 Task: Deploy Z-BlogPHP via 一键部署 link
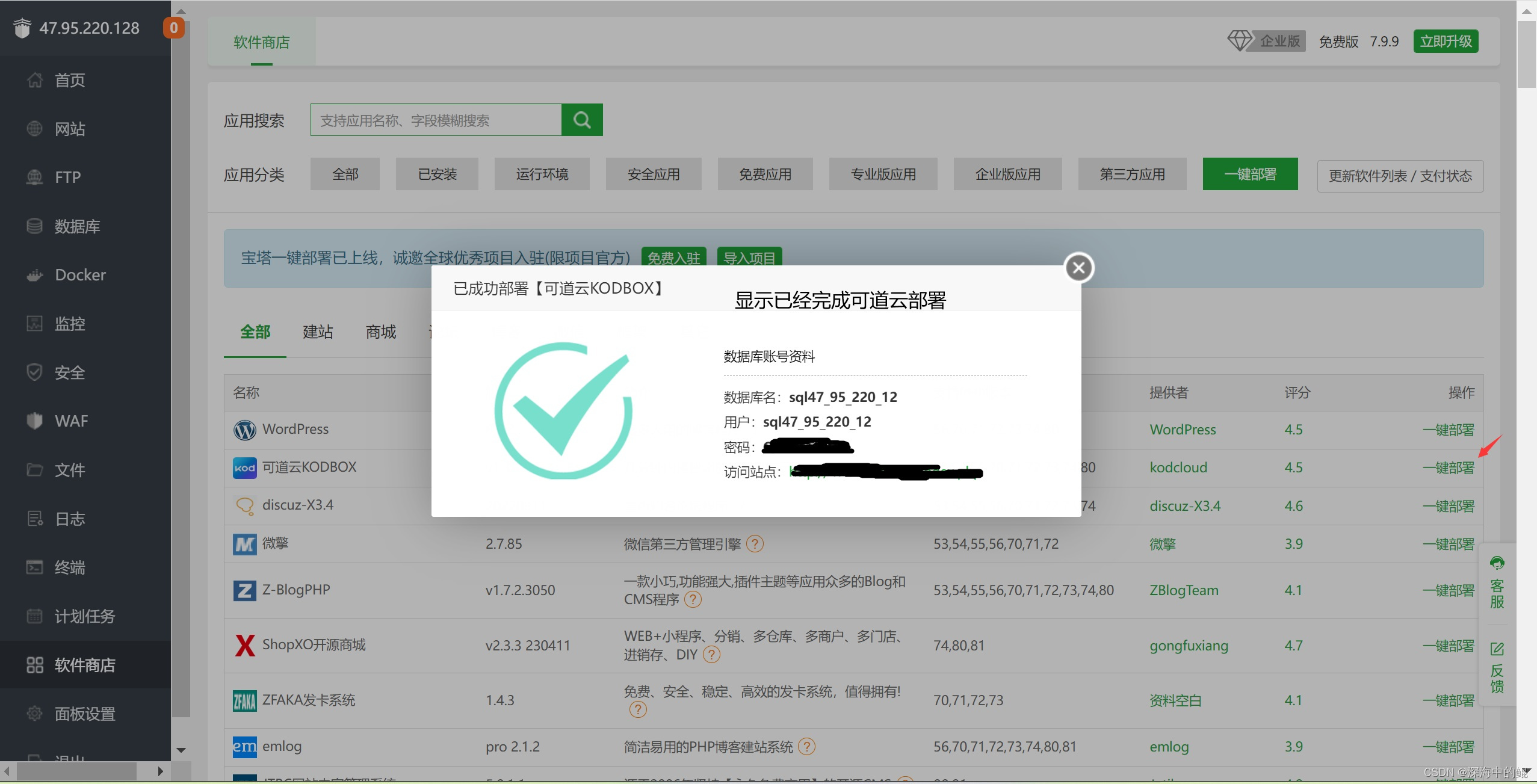[1448, 590]
